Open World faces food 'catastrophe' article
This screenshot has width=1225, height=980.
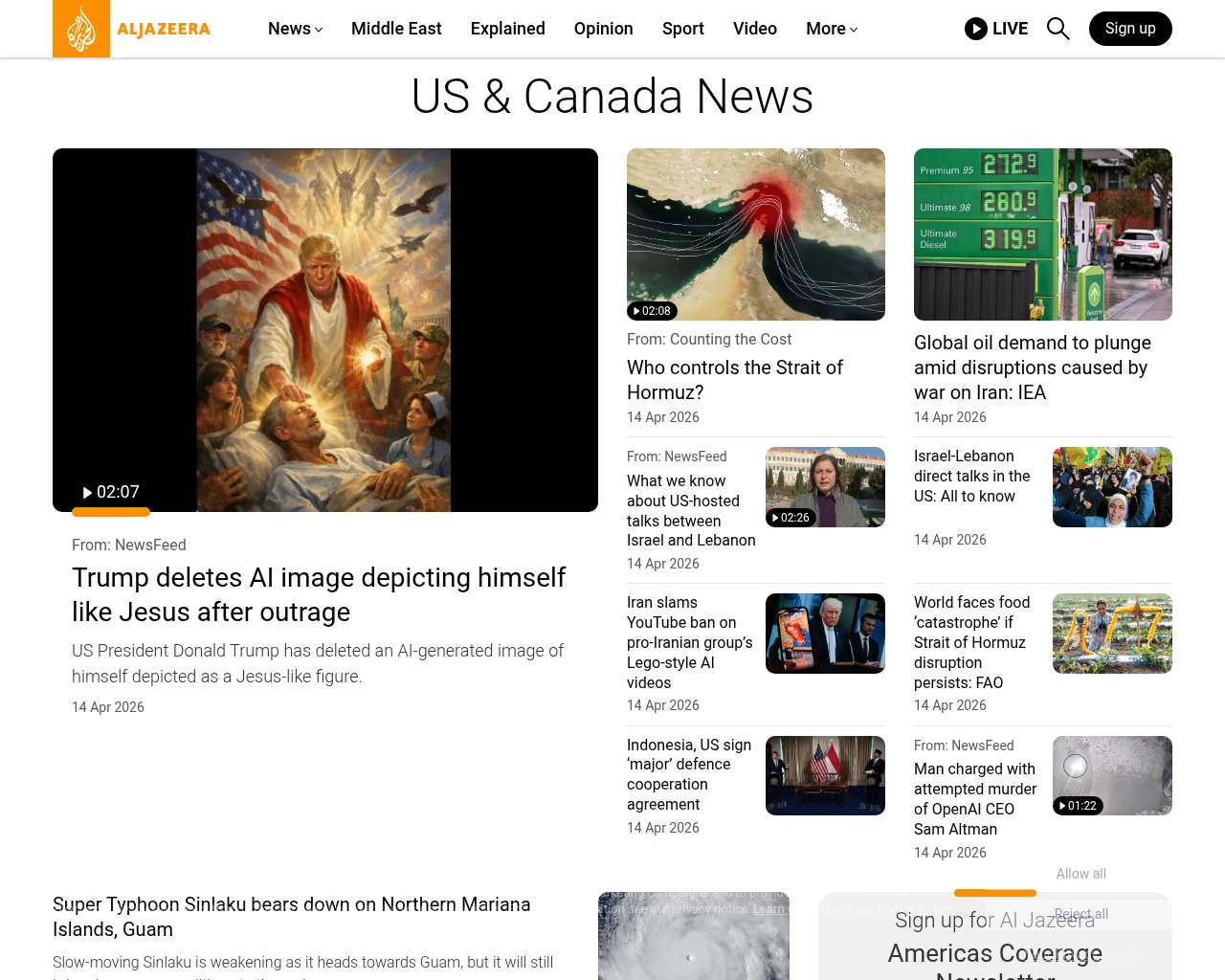click(972, 642)
